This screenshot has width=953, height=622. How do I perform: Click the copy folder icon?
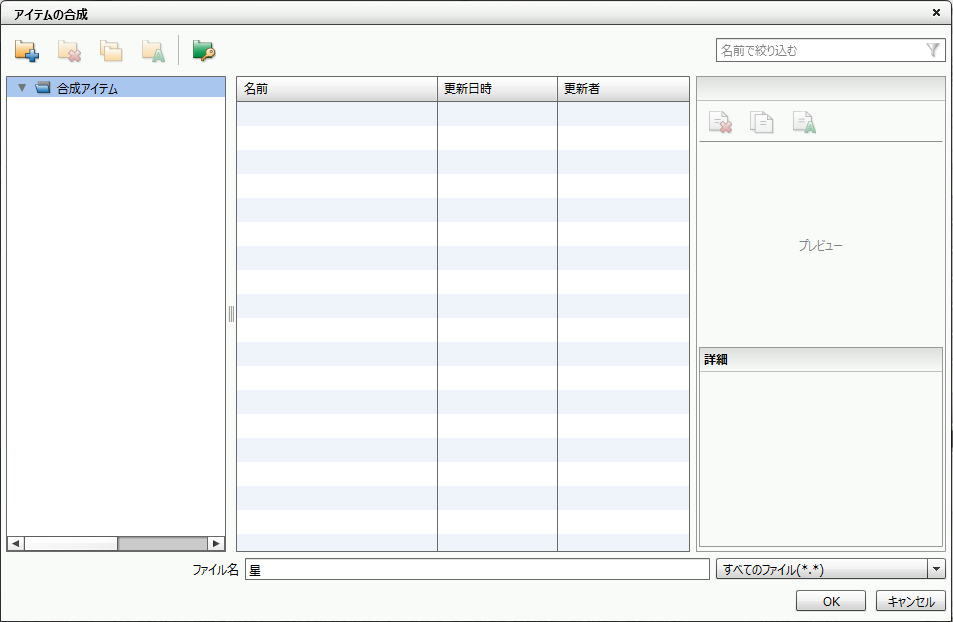pyautogui.click(x=113, y=49)
